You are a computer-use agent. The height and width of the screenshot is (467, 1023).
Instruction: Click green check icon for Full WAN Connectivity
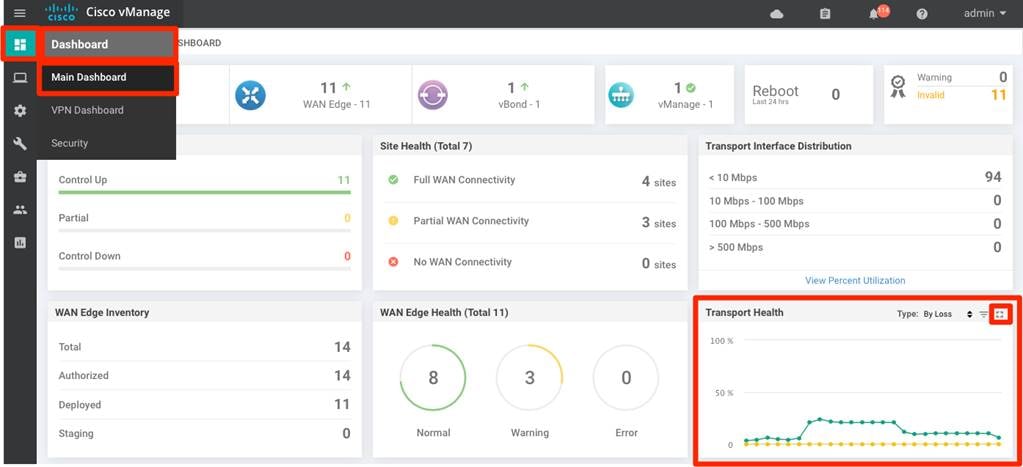(393, 179)
